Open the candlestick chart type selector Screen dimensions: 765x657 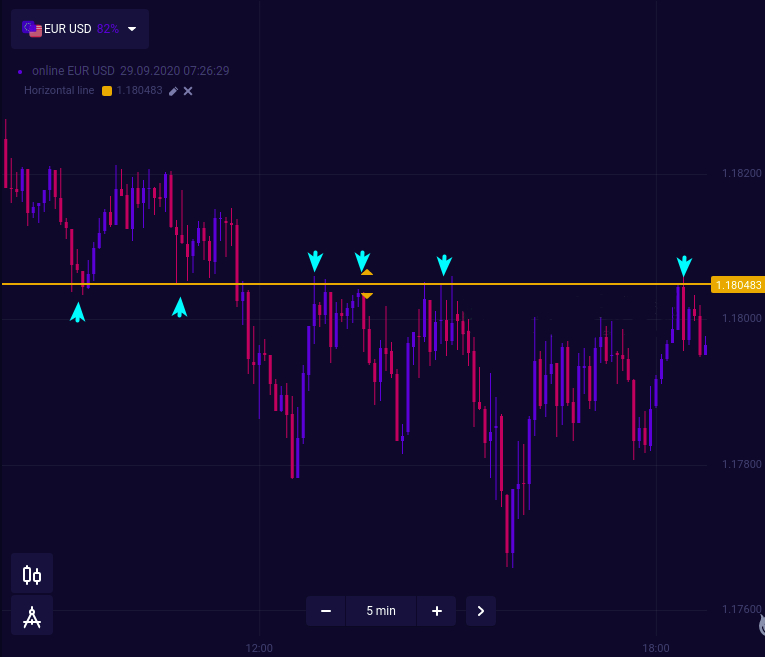(x=32, y=575)
